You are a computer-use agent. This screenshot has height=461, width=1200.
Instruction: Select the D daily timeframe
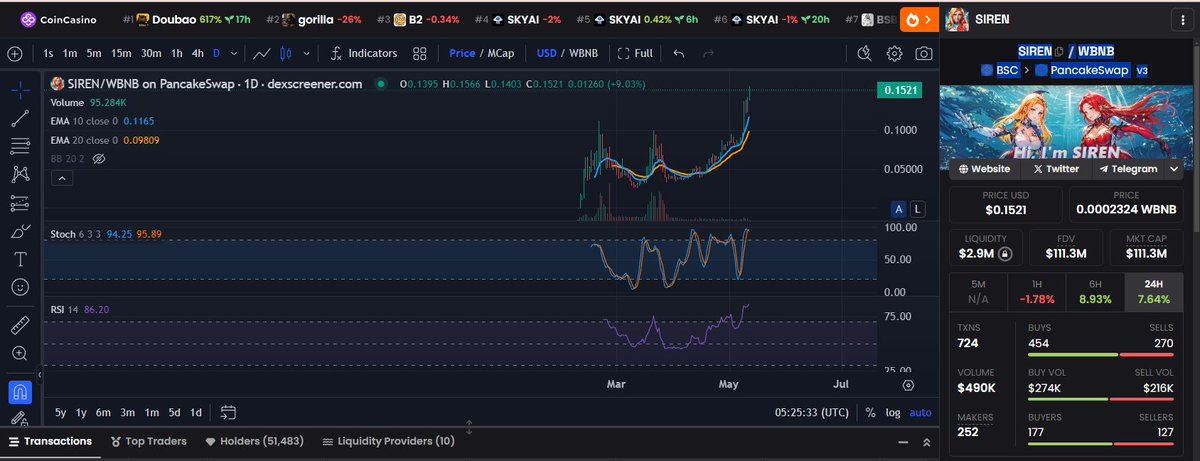point(217,53)
